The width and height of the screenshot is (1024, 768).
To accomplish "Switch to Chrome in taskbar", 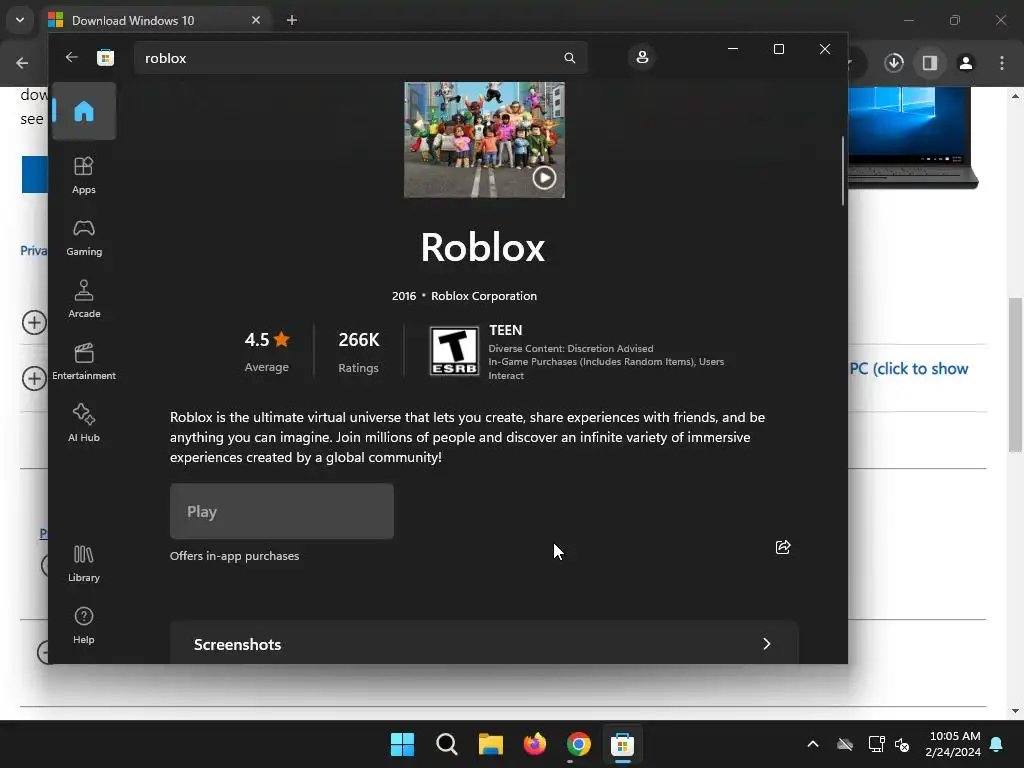I will click(579, 744).
